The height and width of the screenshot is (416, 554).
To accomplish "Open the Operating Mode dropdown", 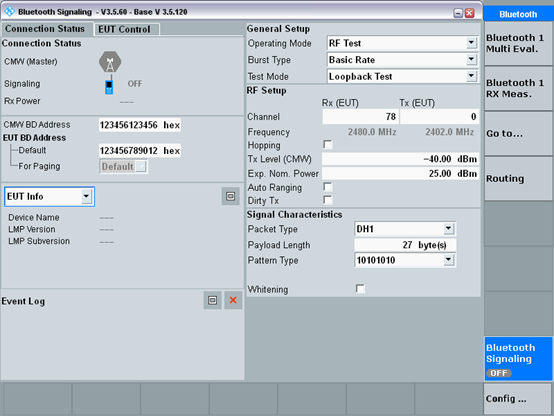I will (x=471, y=43).
